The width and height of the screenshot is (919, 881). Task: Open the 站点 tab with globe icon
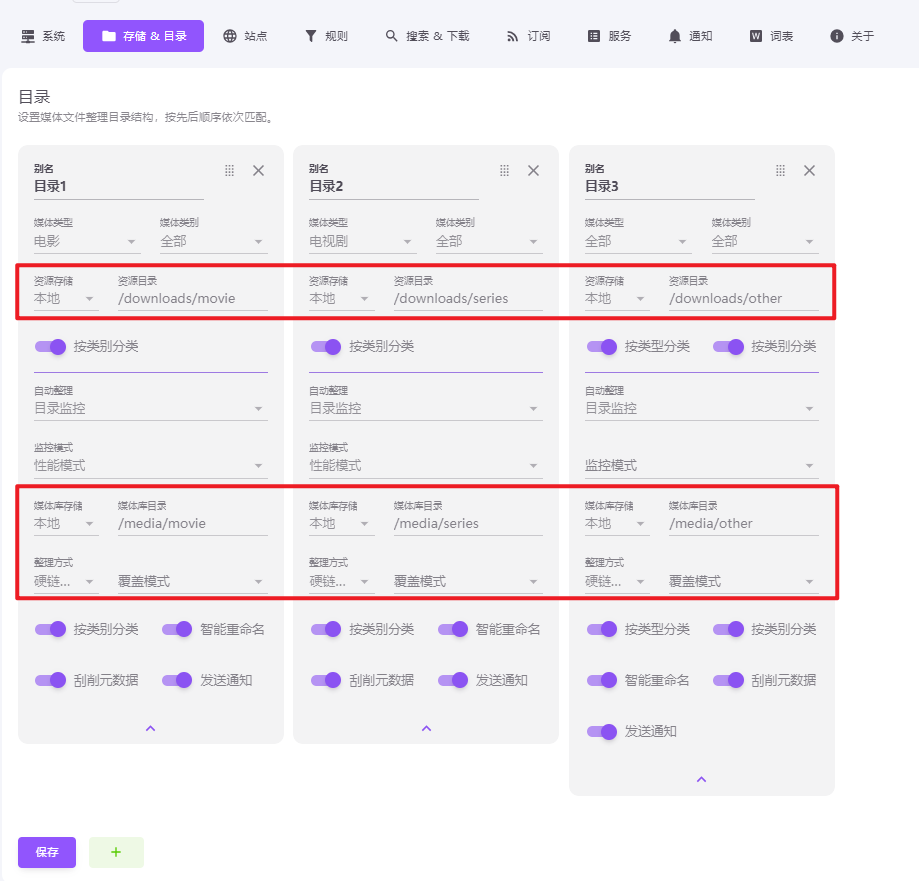coord(245,36)
